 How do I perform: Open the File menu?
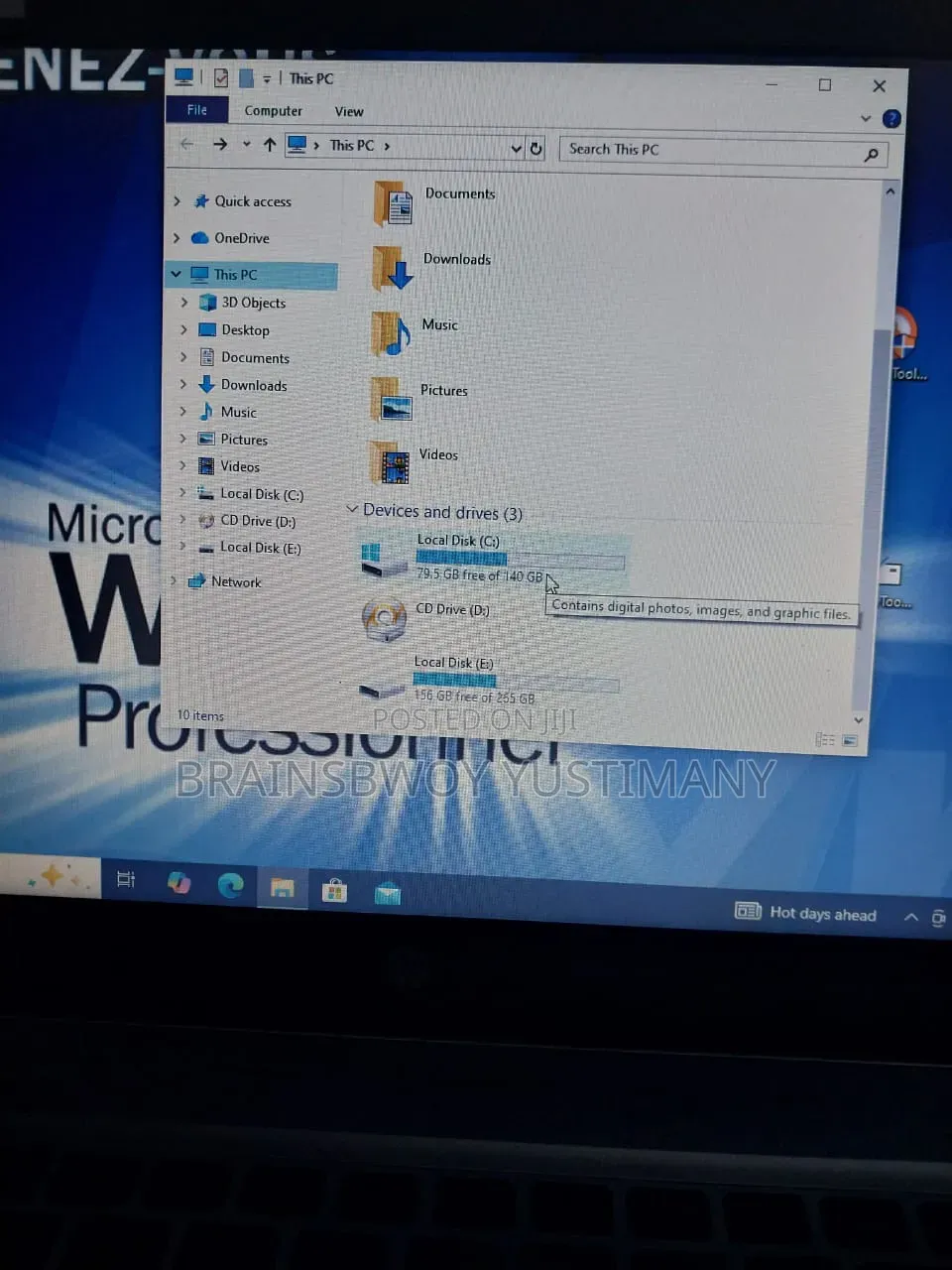[x=197, y=109]
